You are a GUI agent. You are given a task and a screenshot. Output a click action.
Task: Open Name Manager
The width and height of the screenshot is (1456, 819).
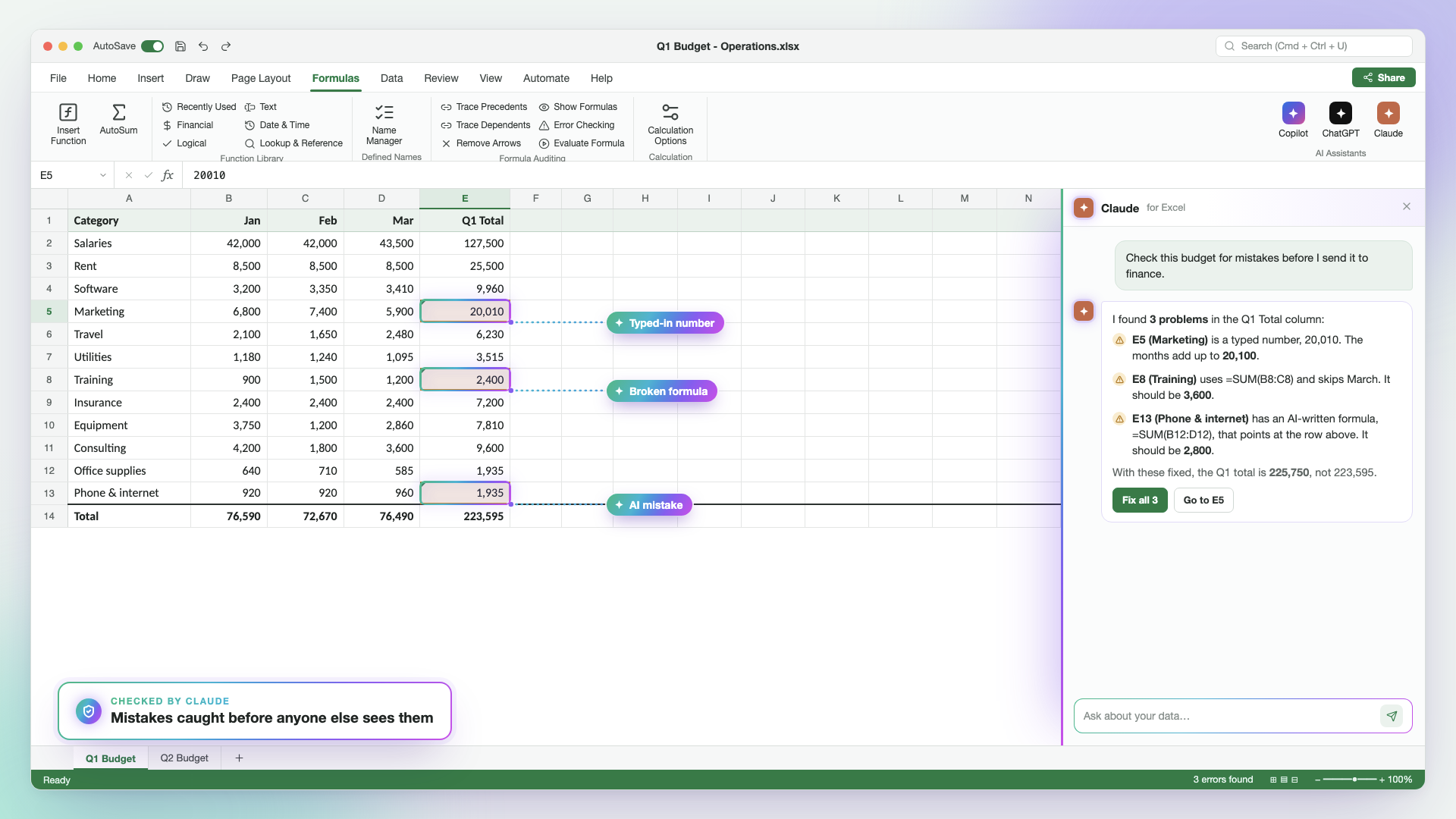pos(384,124)
